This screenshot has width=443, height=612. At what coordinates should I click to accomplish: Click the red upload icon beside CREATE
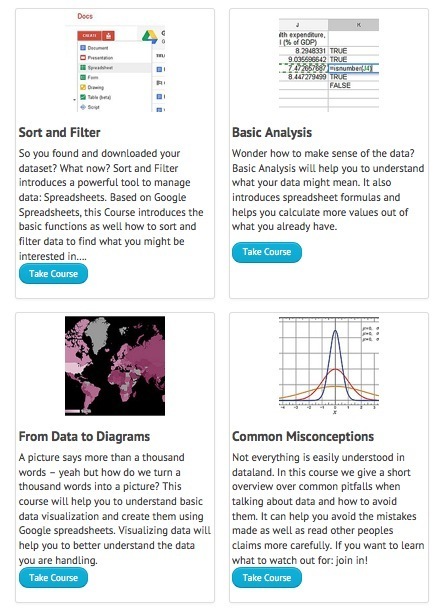coord(108,36)
